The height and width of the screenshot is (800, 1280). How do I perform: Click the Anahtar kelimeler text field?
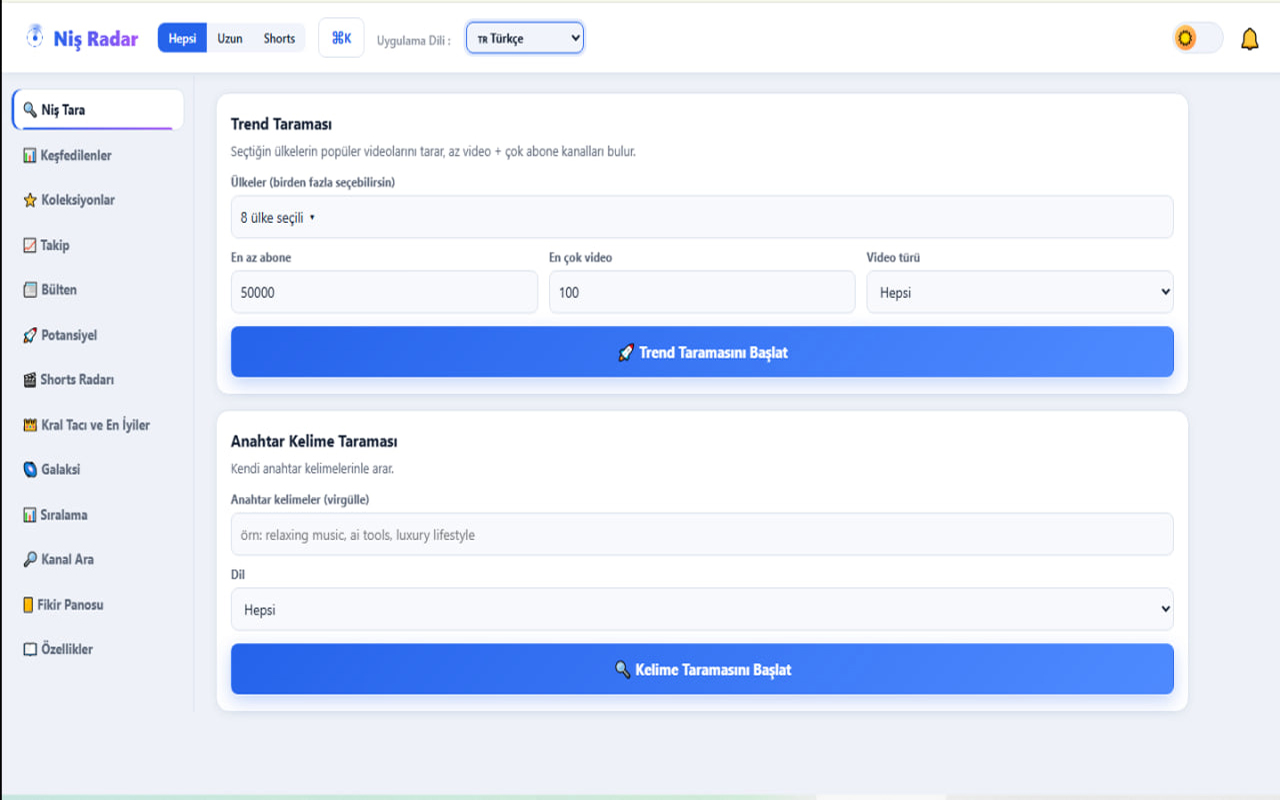click(702, 534)
